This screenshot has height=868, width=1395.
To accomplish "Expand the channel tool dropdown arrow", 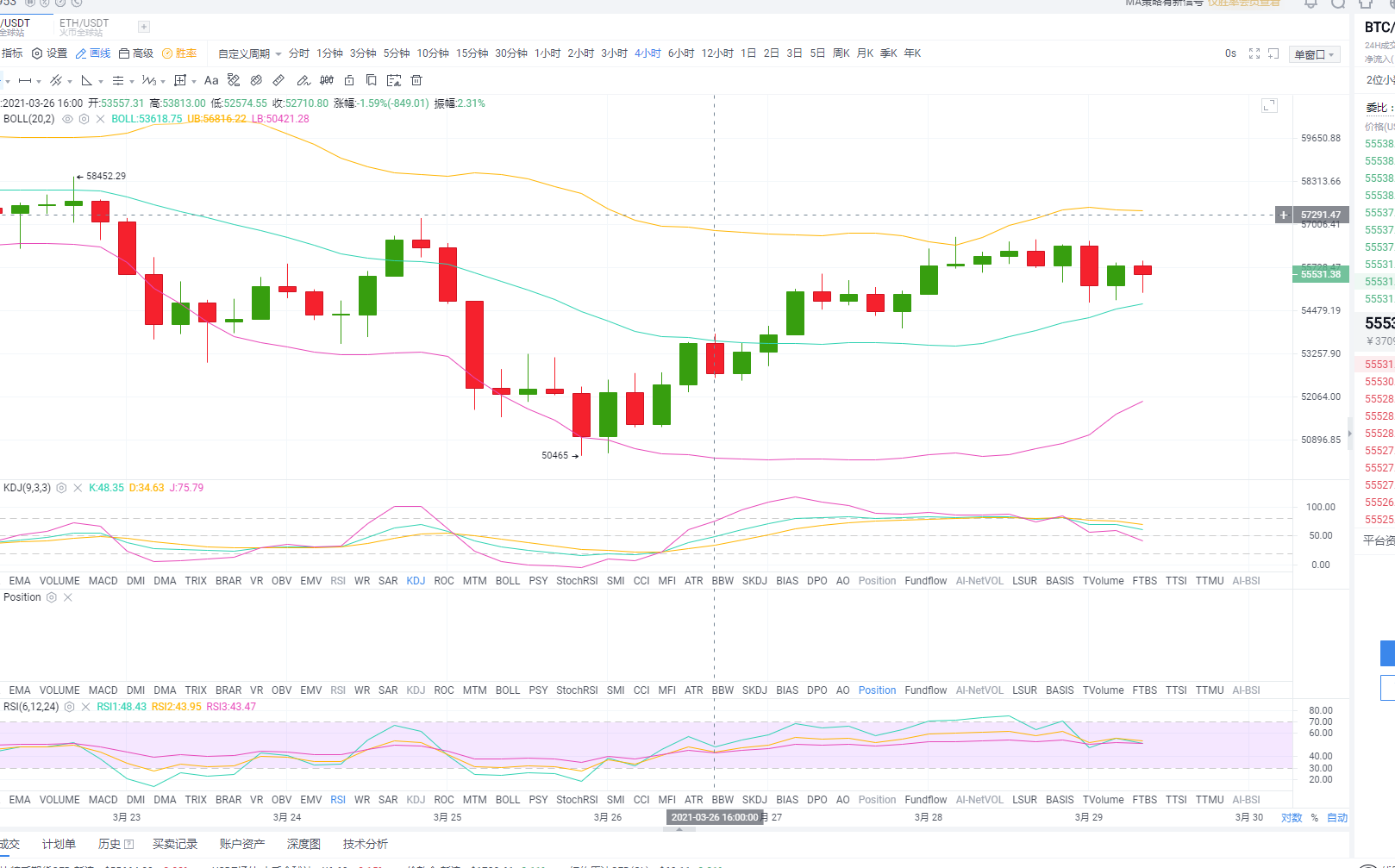I will (x=70, y=81).
